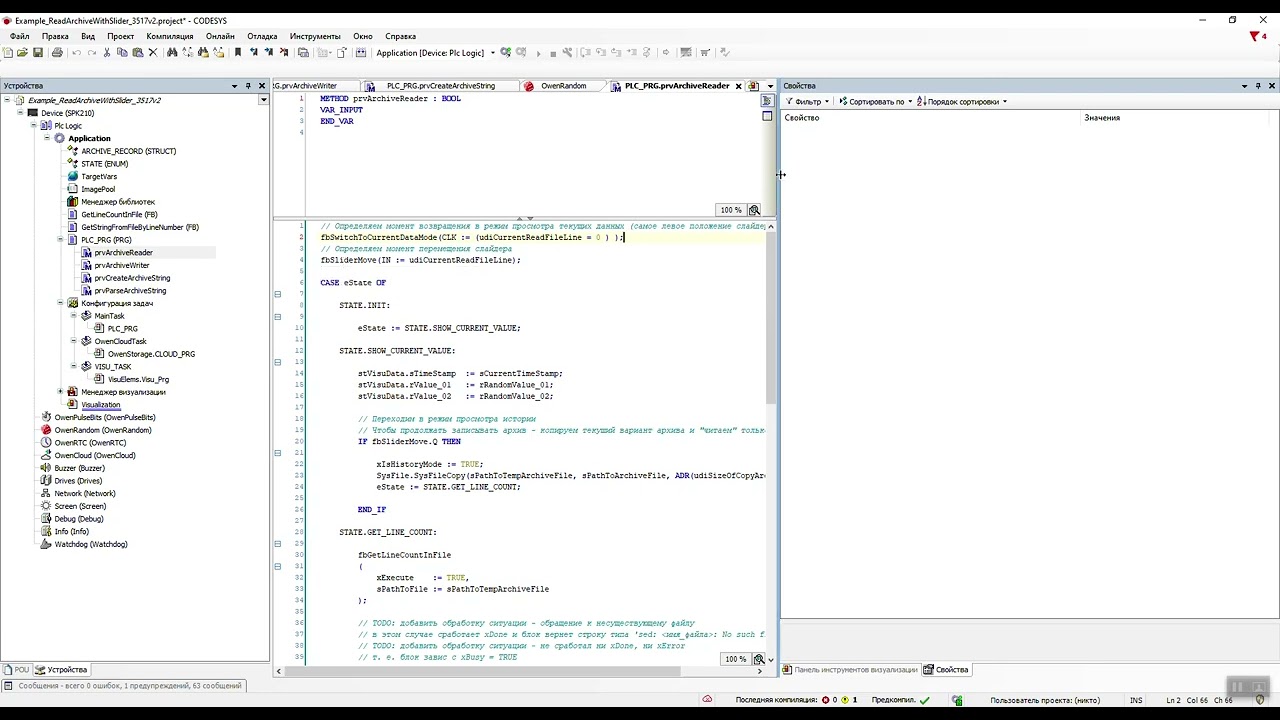Screen dimensions: 1280x720
Task: Open the Компиляция menu
Action: [x=169, y=36]
